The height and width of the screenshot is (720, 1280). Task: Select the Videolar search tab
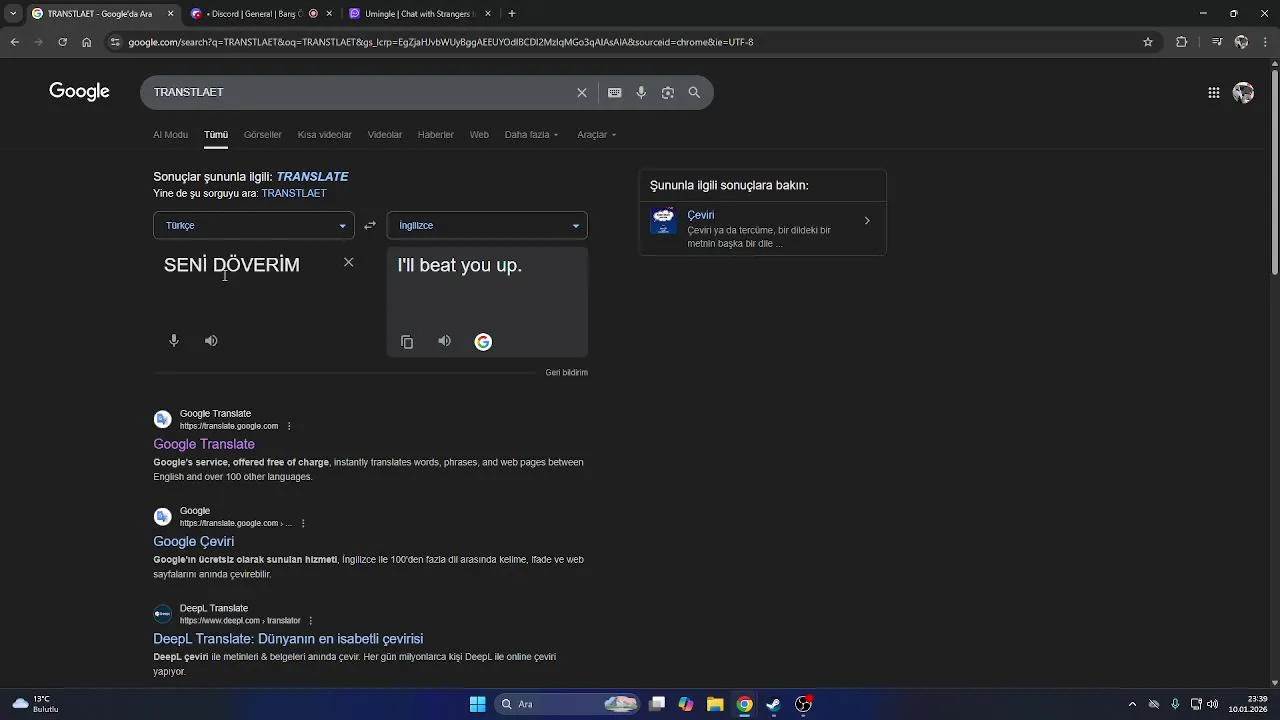pos(385,135)
